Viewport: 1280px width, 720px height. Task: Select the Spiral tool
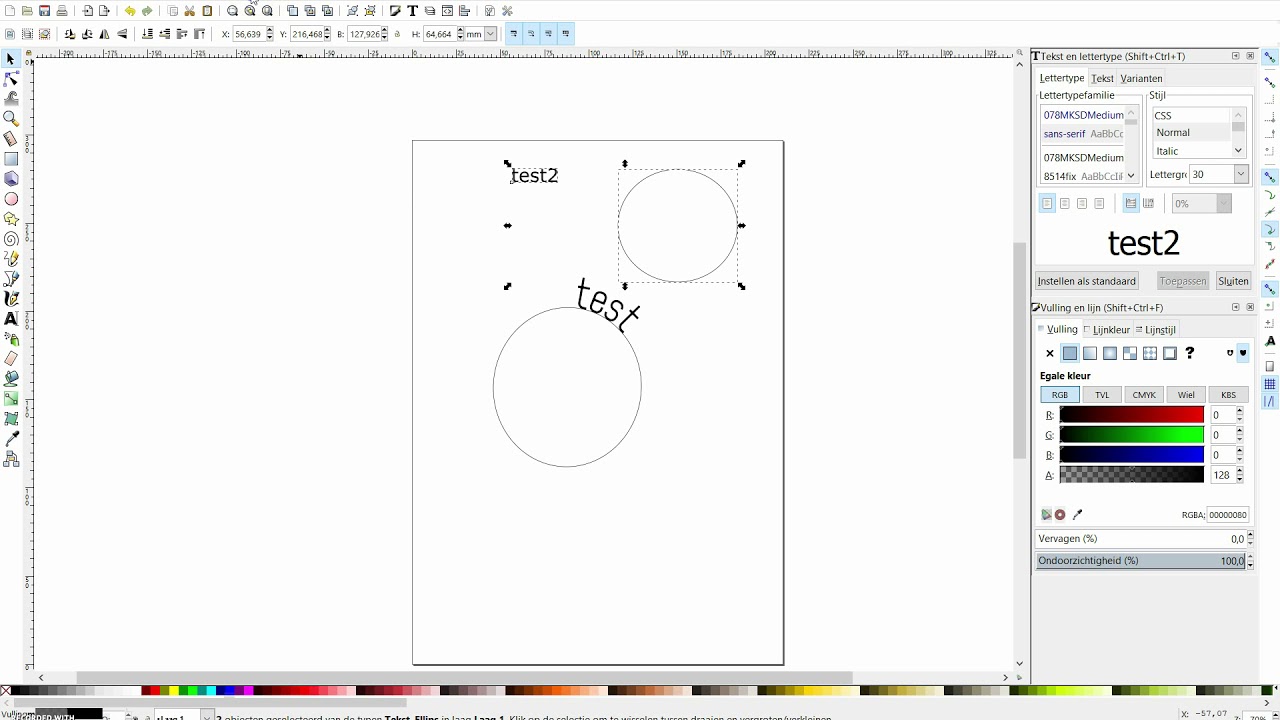(11, 239)
